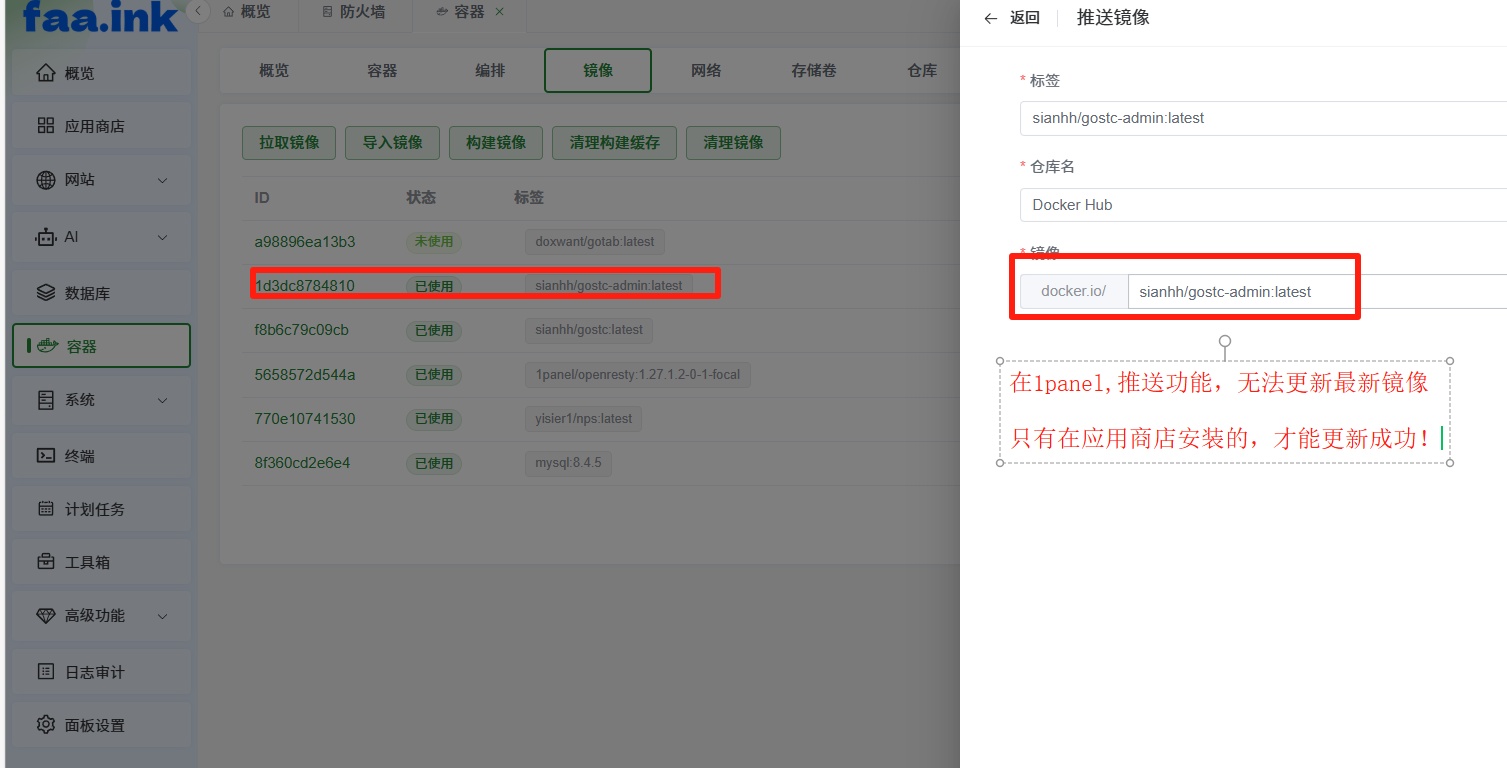Click the 面板设置 gear icon
The width and height of the screenshot is (1507, 768).
point(45,725)
